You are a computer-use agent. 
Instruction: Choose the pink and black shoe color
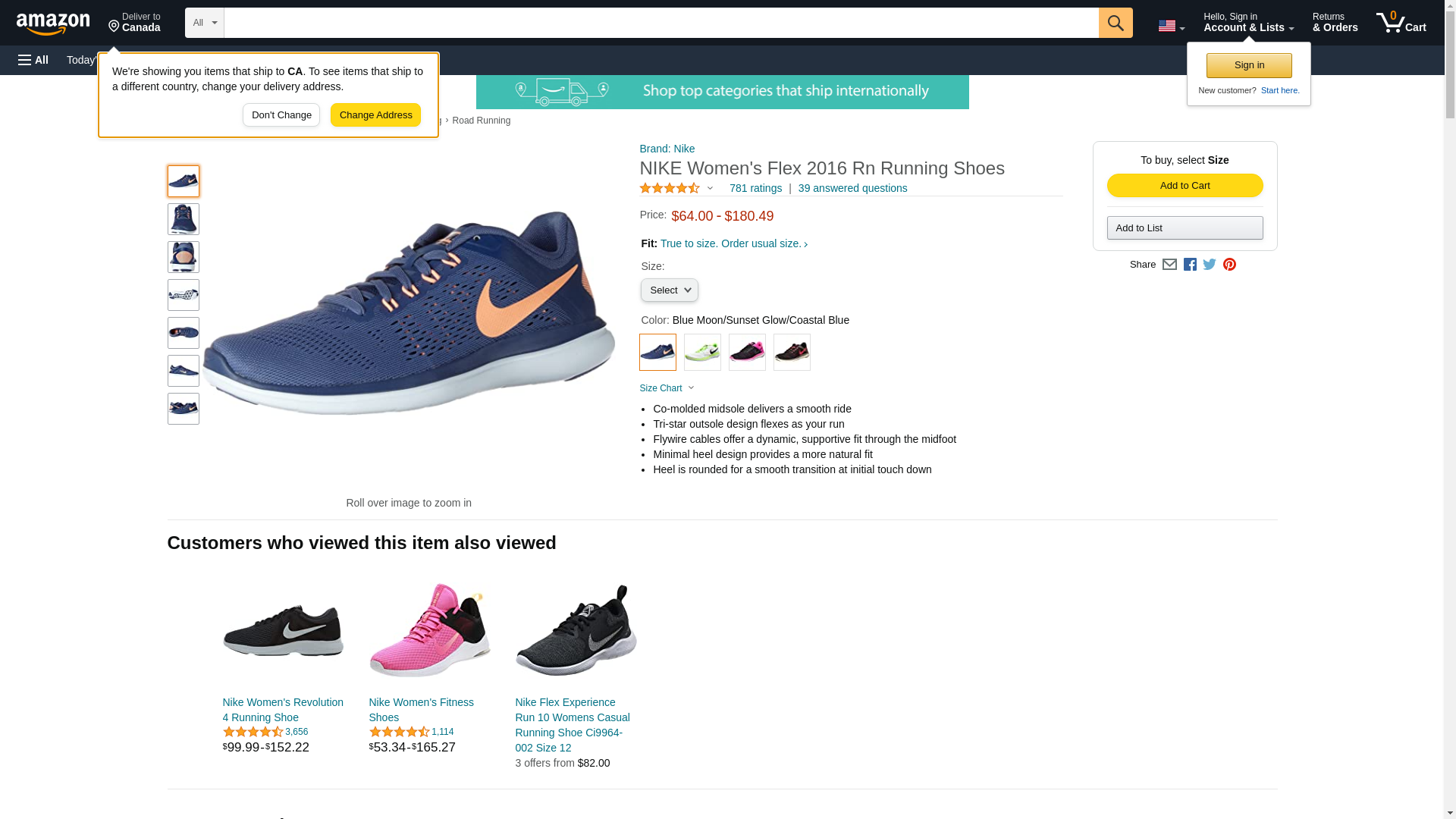tap(747, 353)
